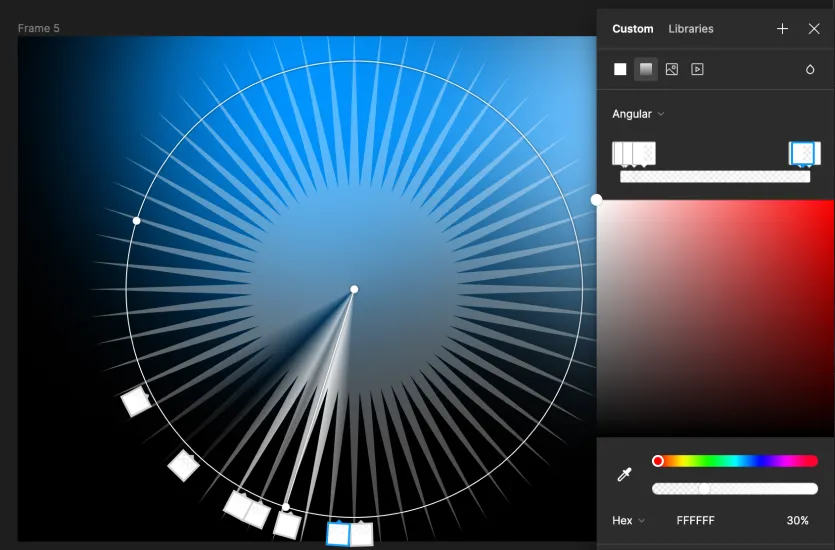Click the gradient width handle on circle's left
The height and width of the screenshot is (550, 835).
136,220
